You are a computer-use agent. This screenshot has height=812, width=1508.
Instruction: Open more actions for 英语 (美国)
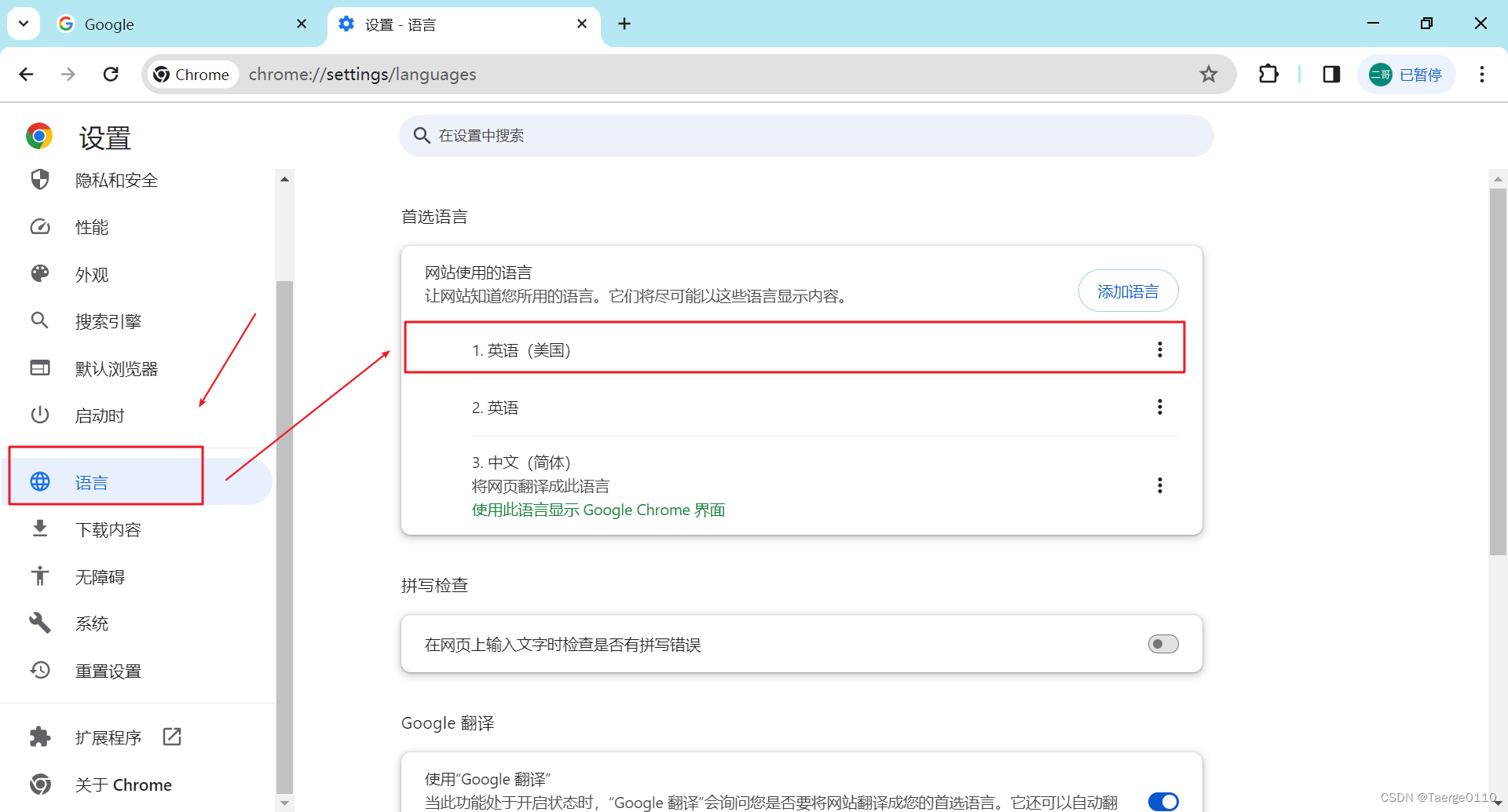tap(1159, 349)
